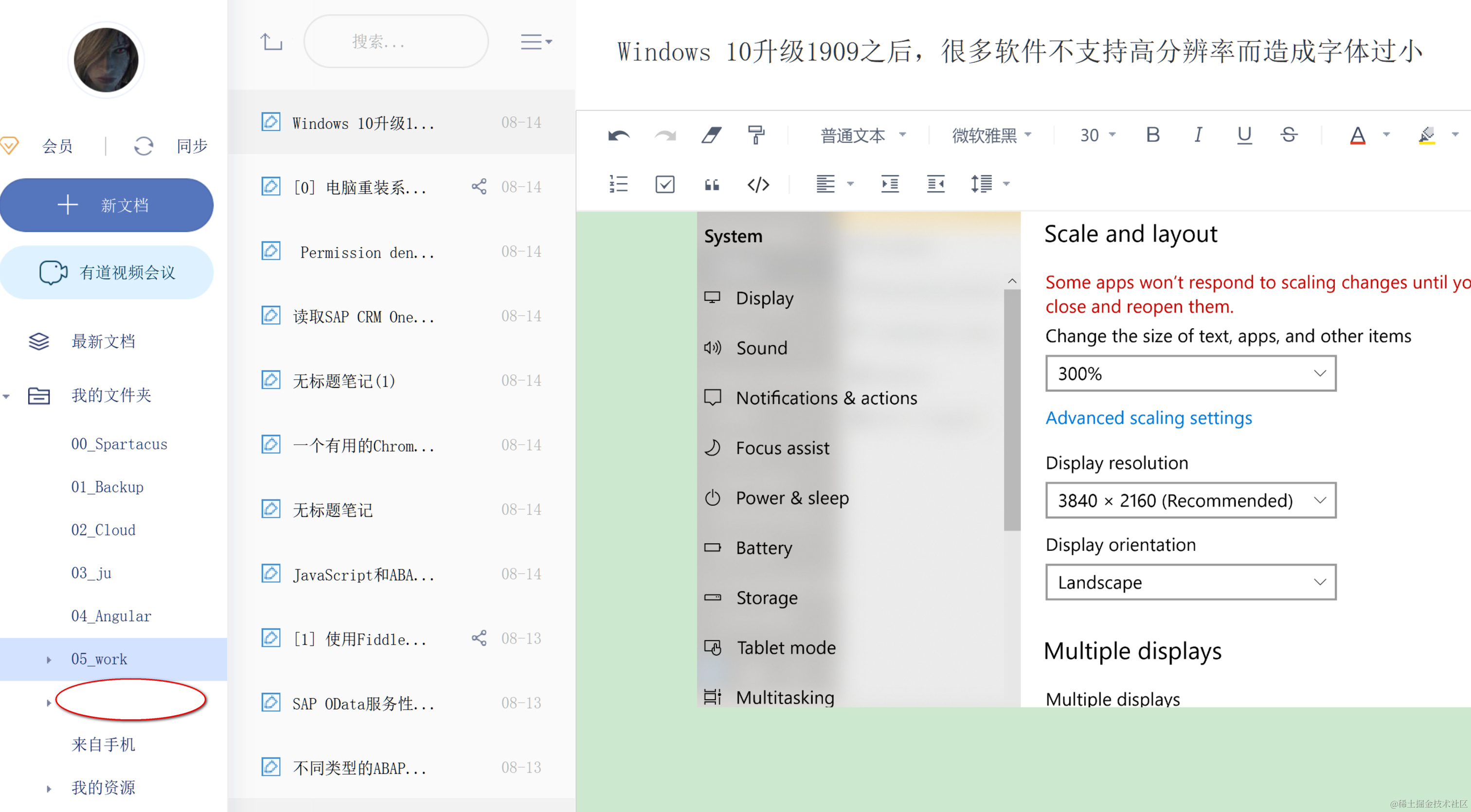The image size is (1471, 812).
Task: Toggle strikethrough formatting
Action: (x=1288, y=135)
